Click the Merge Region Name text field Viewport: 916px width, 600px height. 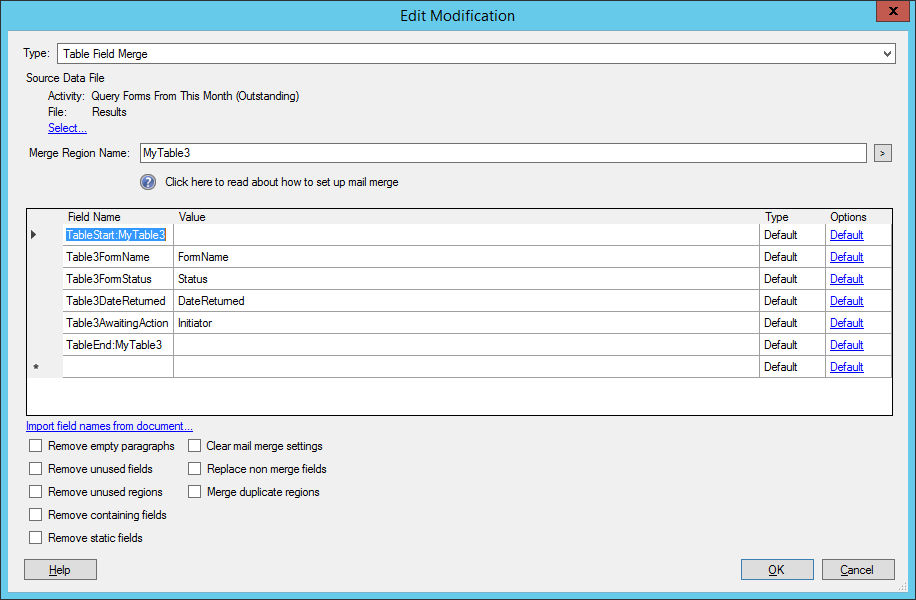(502, 153)
